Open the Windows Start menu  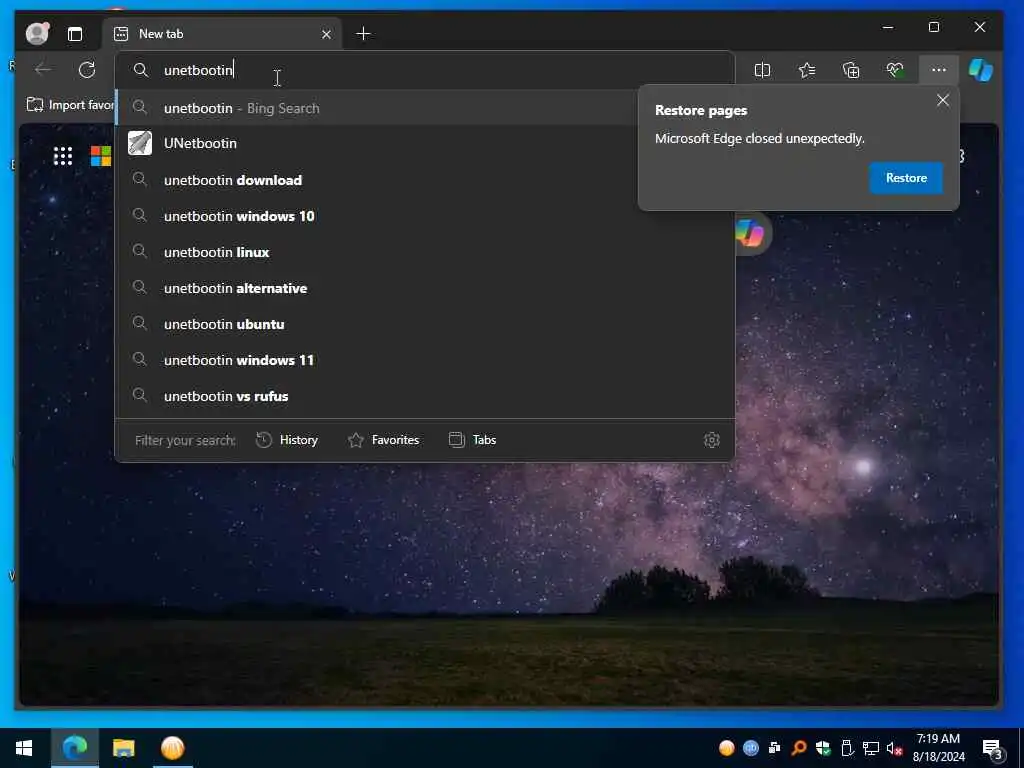24,748
